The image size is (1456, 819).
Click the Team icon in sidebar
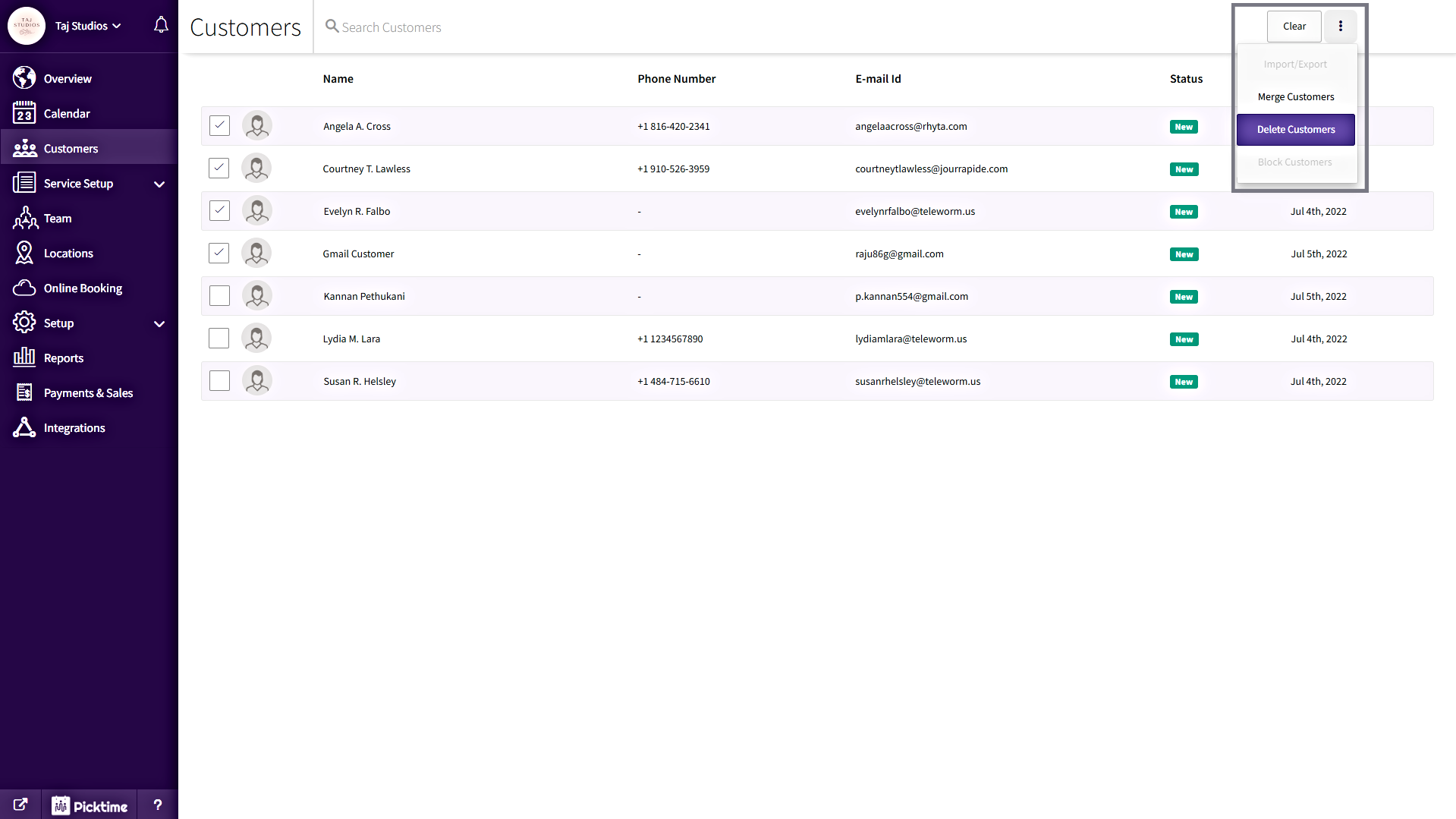tap(24, 219)
